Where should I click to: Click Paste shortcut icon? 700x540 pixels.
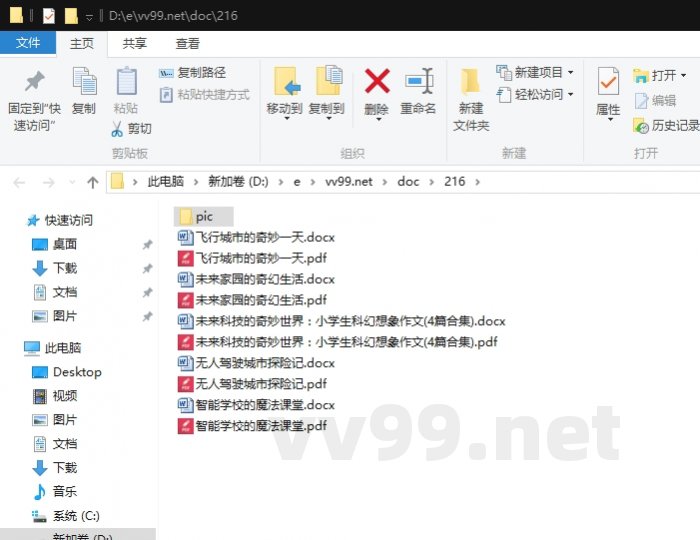click(166, 95)
